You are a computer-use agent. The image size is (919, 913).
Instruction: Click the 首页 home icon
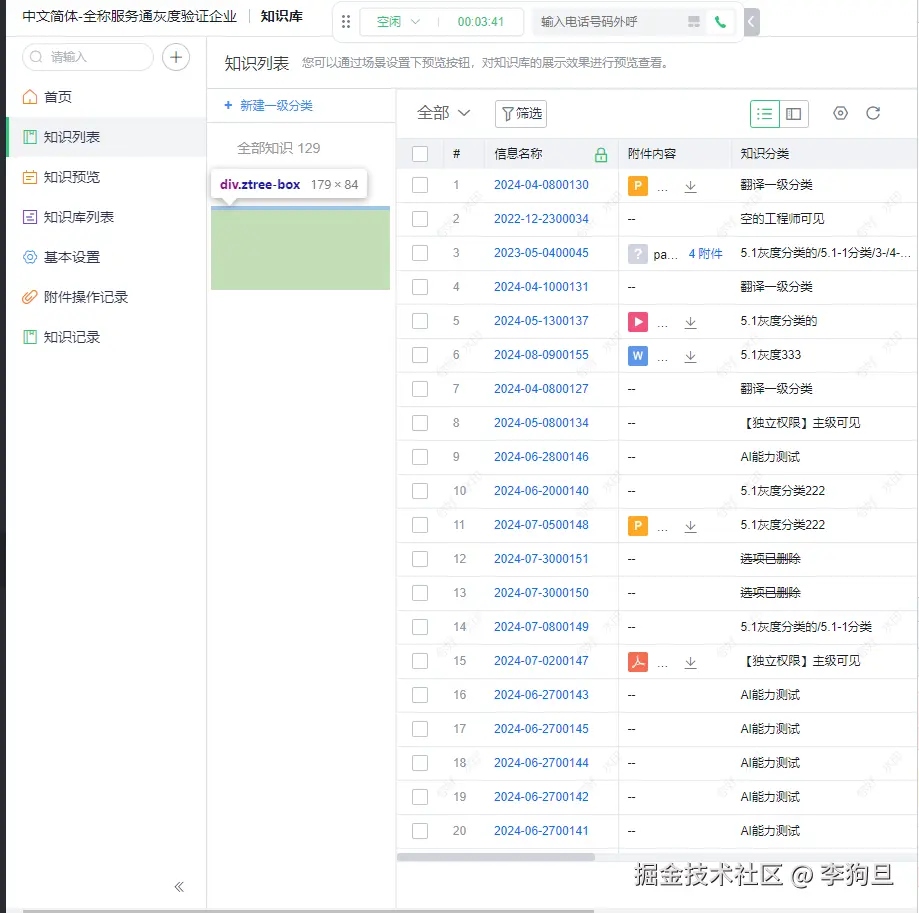click(x=29, y=97)
